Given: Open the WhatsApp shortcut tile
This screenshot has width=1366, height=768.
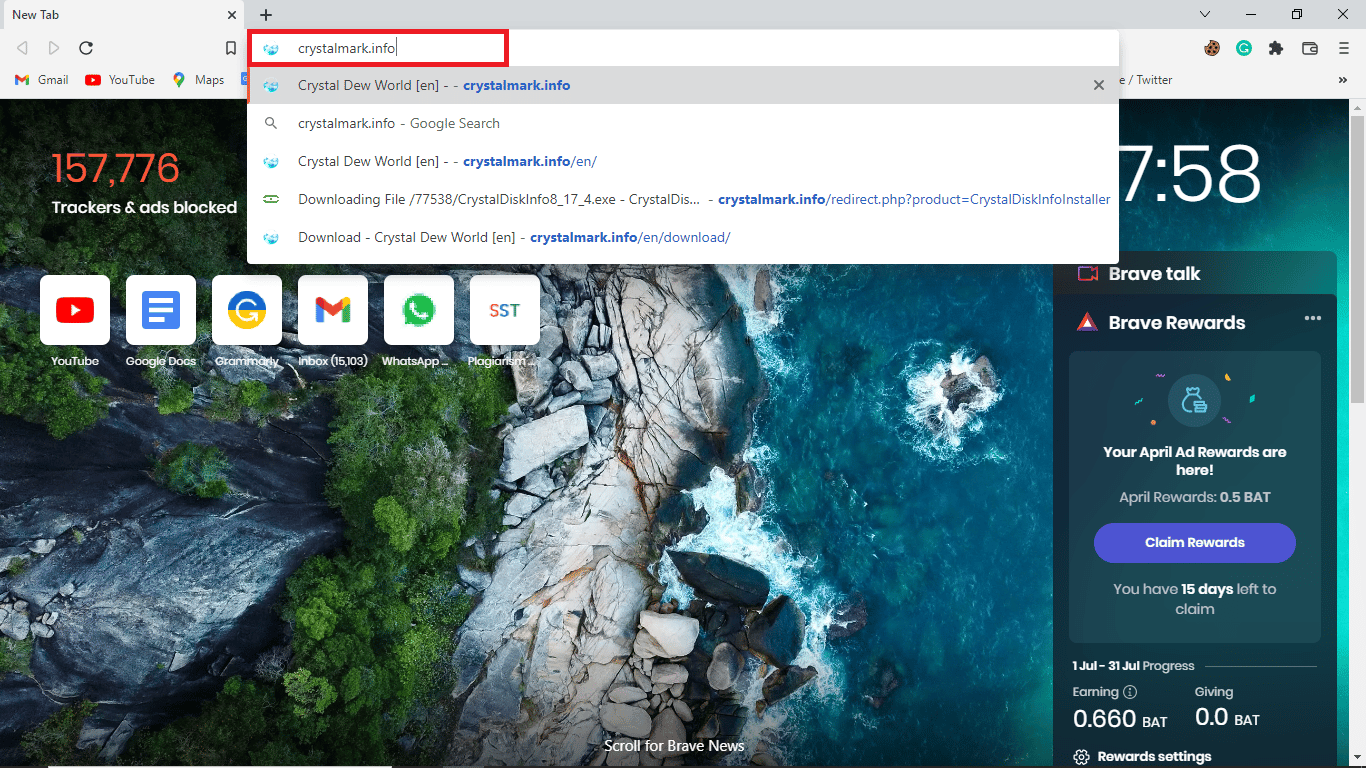Looking at the screenshot, I should pos(418,311).
